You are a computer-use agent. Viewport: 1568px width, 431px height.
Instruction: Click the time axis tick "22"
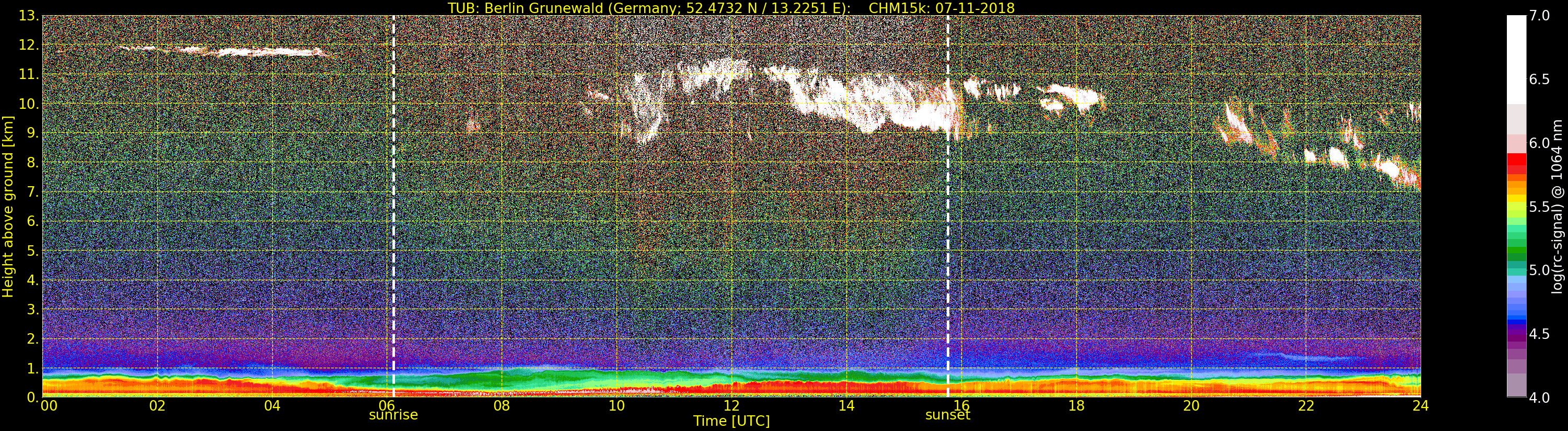tap(1306, 406)
